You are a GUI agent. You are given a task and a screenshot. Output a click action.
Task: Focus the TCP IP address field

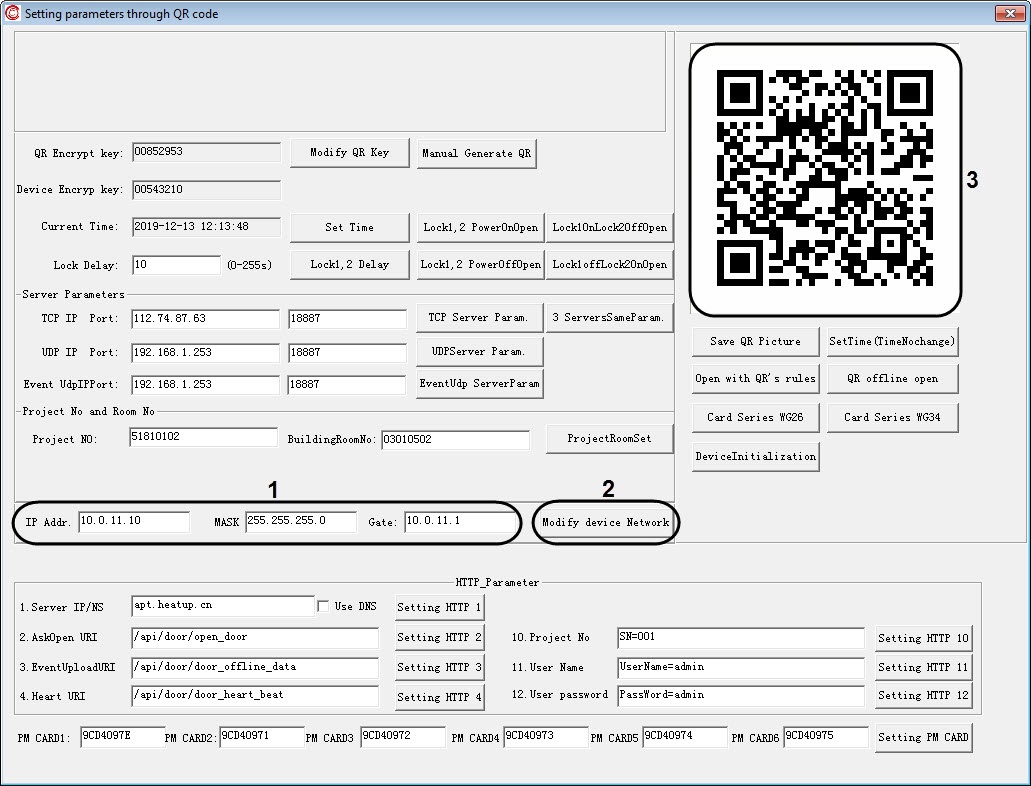coord(205,319)
